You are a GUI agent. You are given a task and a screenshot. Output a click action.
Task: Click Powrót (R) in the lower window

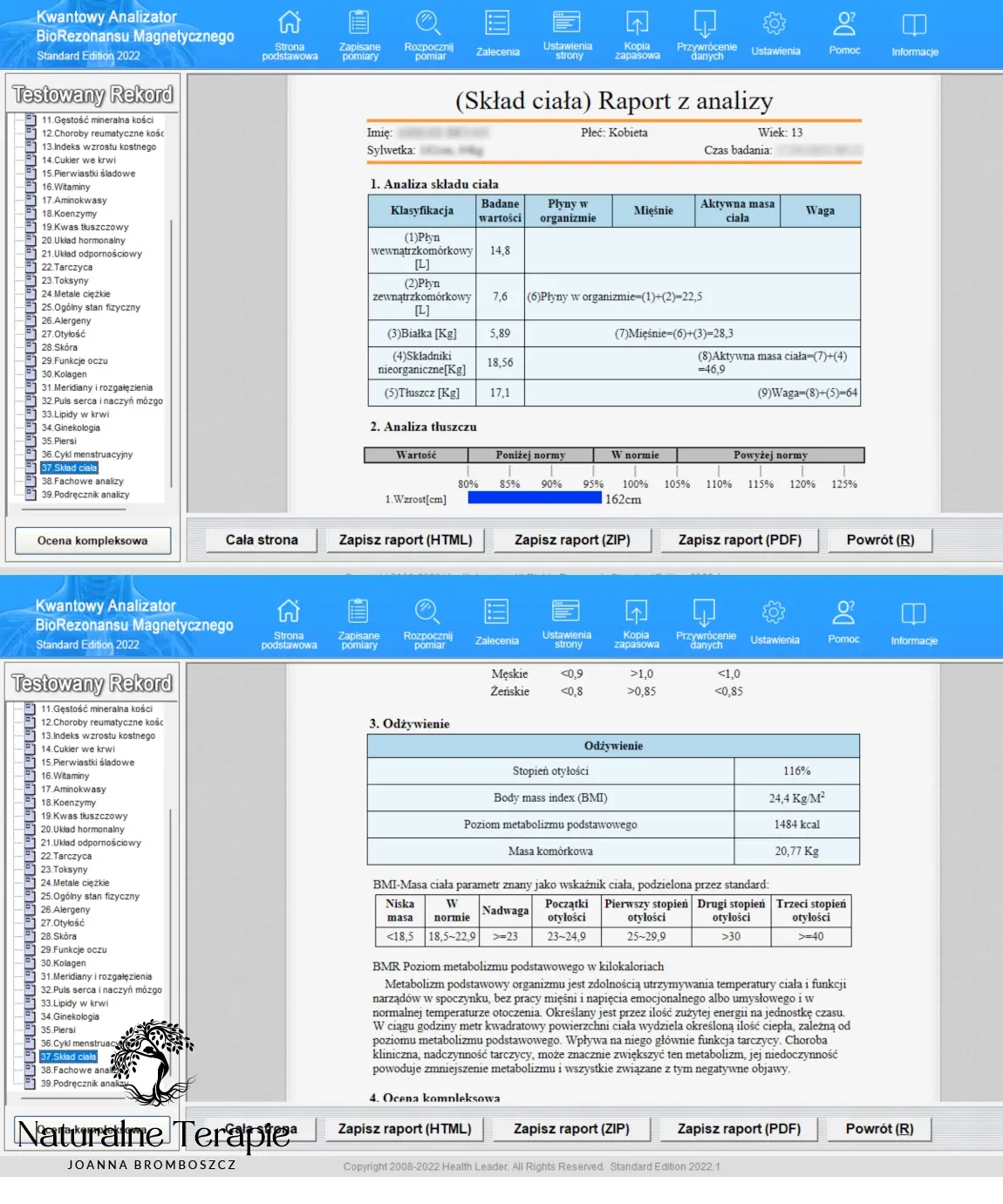[879, 1129]
